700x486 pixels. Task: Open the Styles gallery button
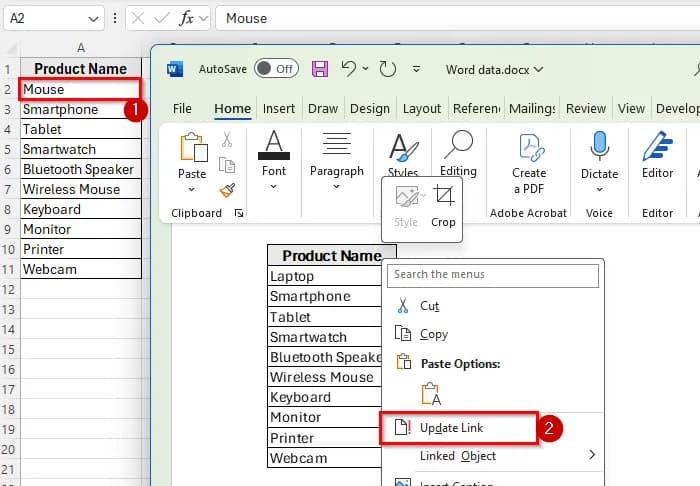(x=403, y=154)
